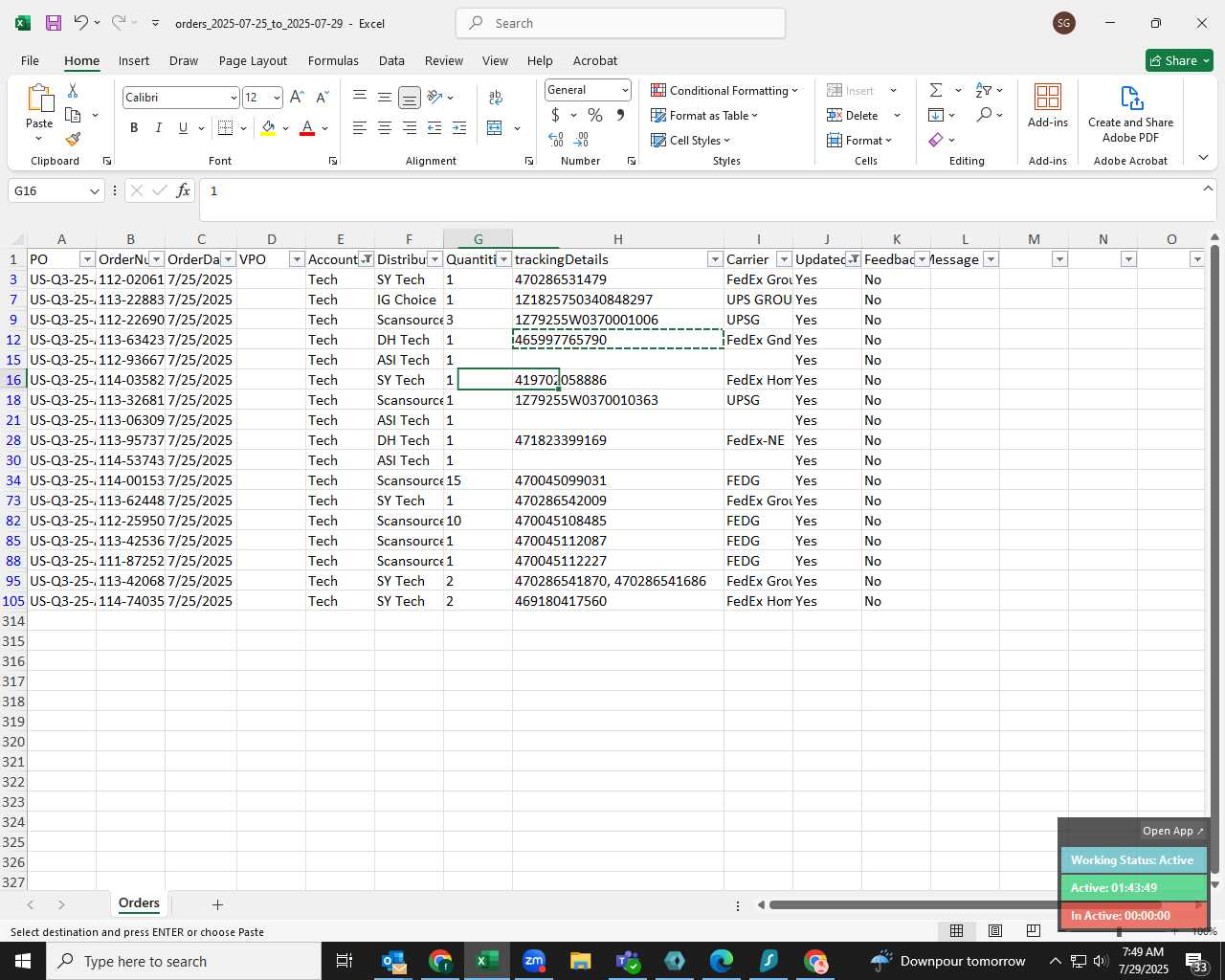Click the vertical scrollbar thumb
Screen dimensions: 1225x980
1214,561
